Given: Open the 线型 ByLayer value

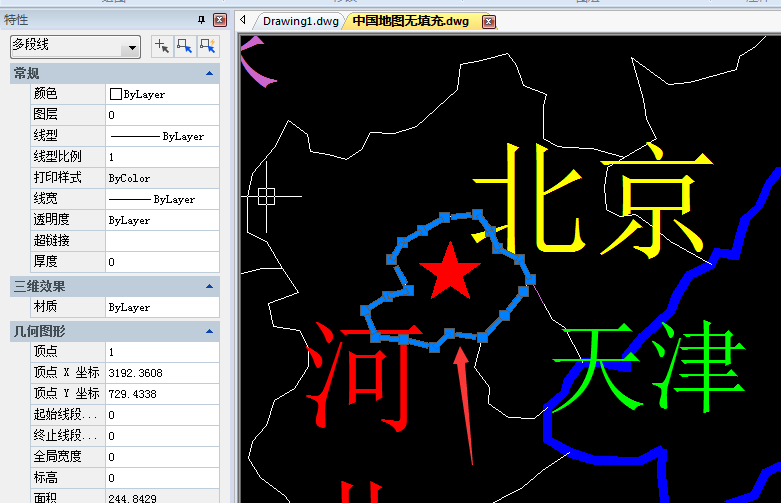Looking at the screenshot, I should click(x=162, y=136).
